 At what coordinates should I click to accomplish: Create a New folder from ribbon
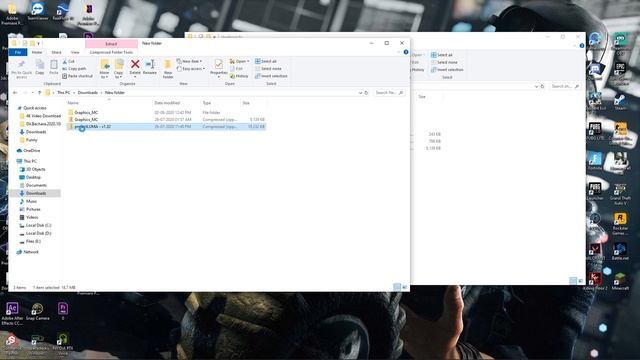168,69
